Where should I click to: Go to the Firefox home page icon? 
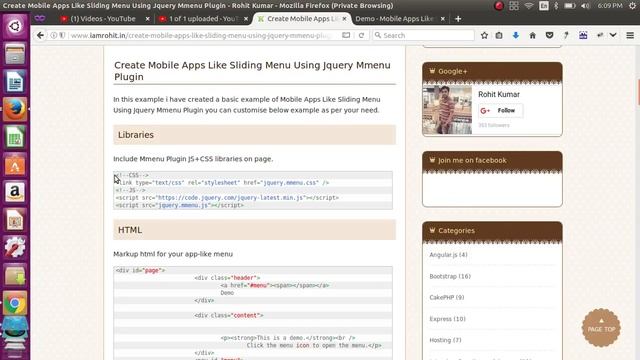533,36
